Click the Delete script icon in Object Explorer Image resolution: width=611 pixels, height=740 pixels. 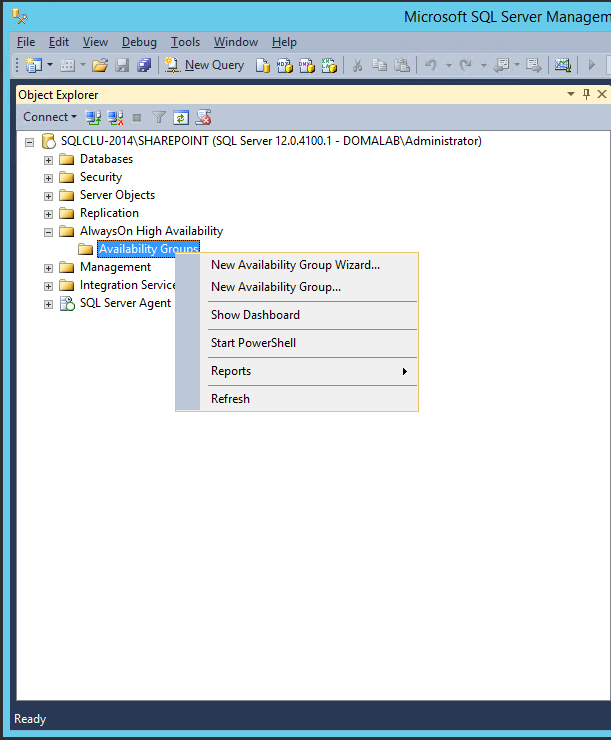pyautogui.click(x=203, y=117)
